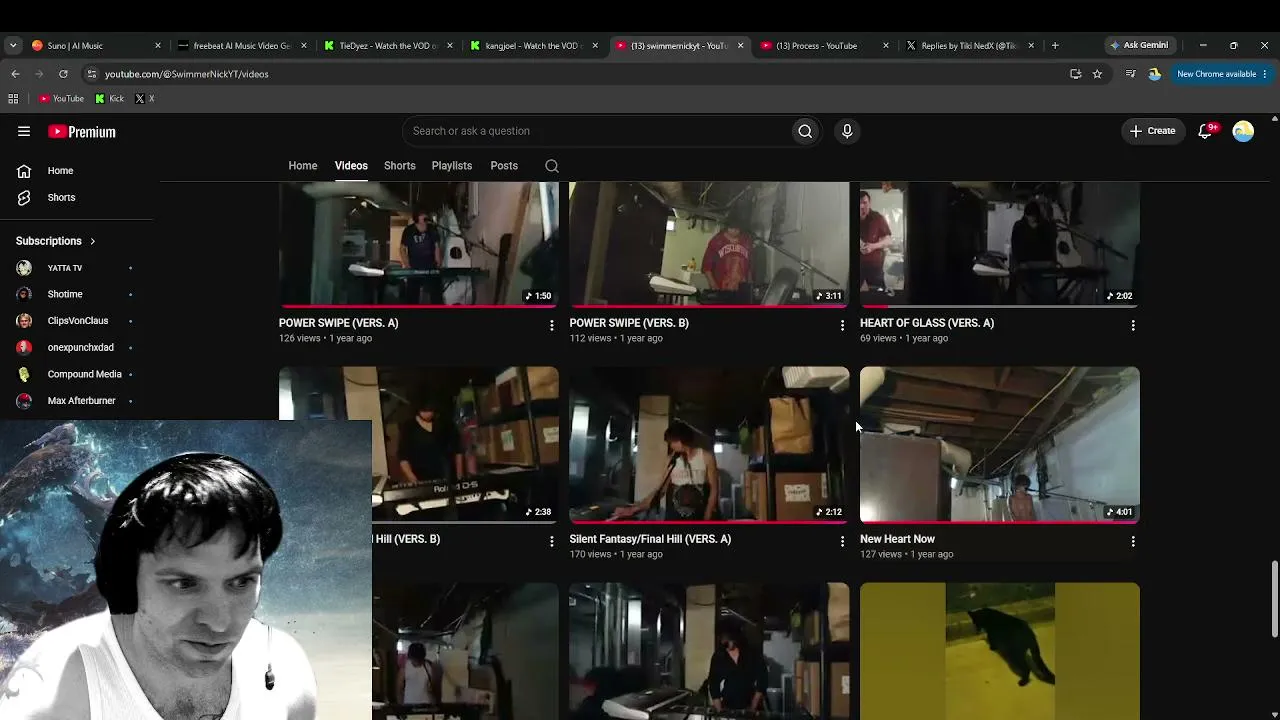Viewport: 1280px width, 720px height.
Task: Open the tab search dropdown arrow
Action: click(13, 45)
